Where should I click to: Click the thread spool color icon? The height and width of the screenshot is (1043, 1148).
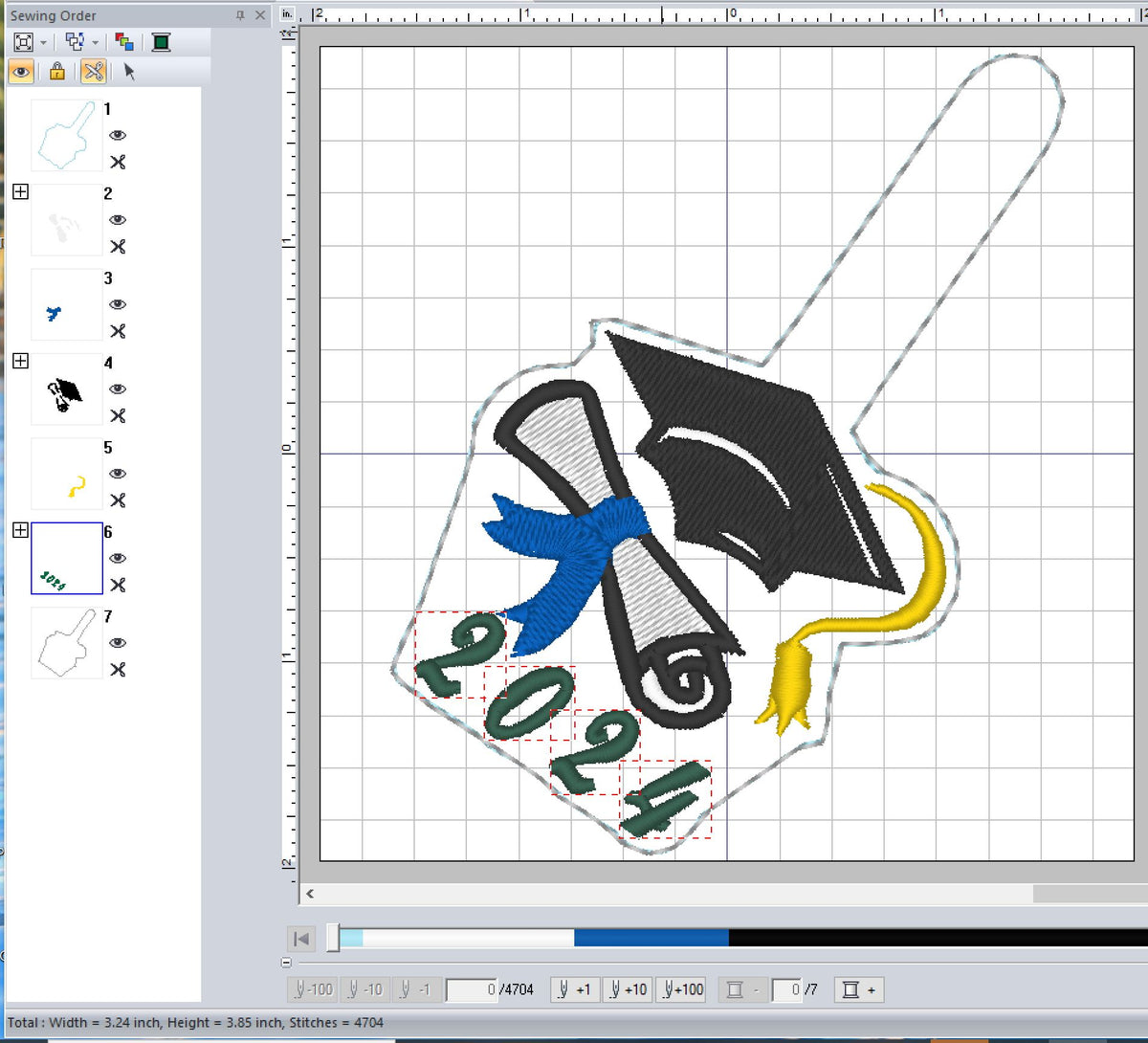[161, 42]
